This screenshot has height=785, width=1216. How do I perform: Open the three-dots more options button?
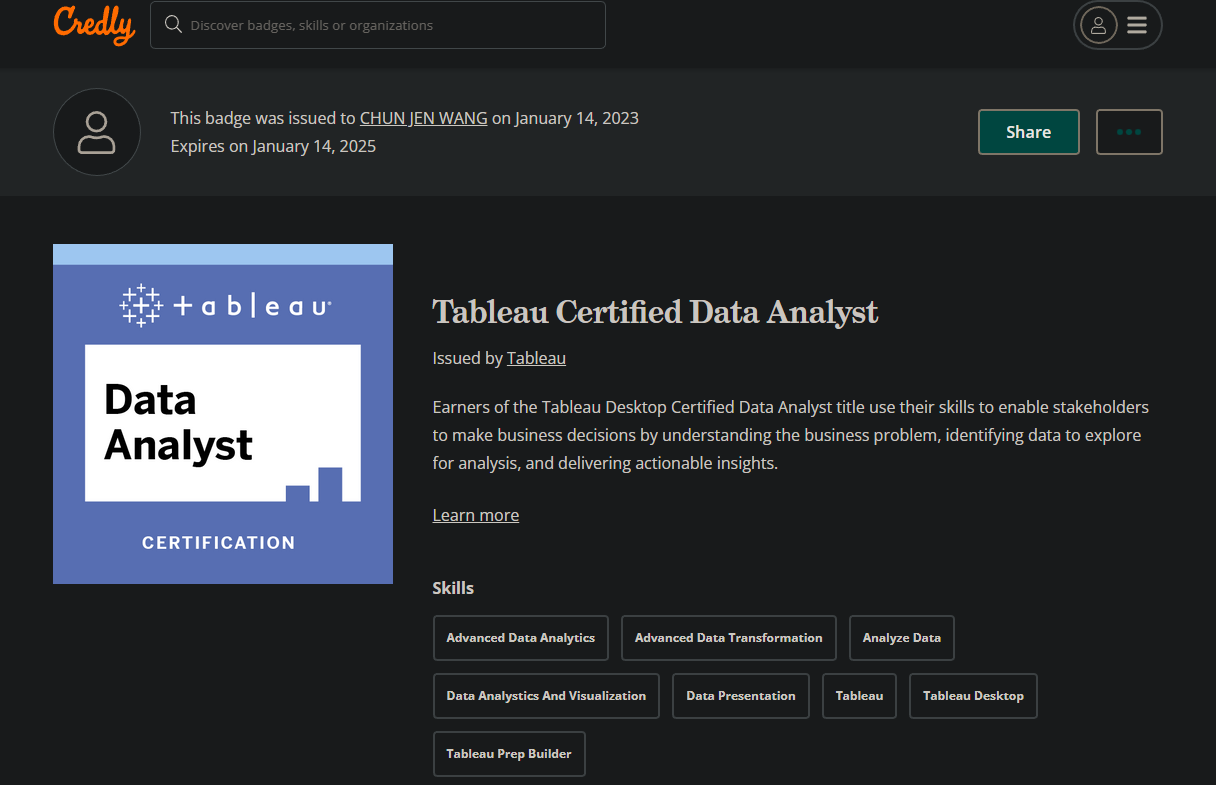click(1129, 132)
